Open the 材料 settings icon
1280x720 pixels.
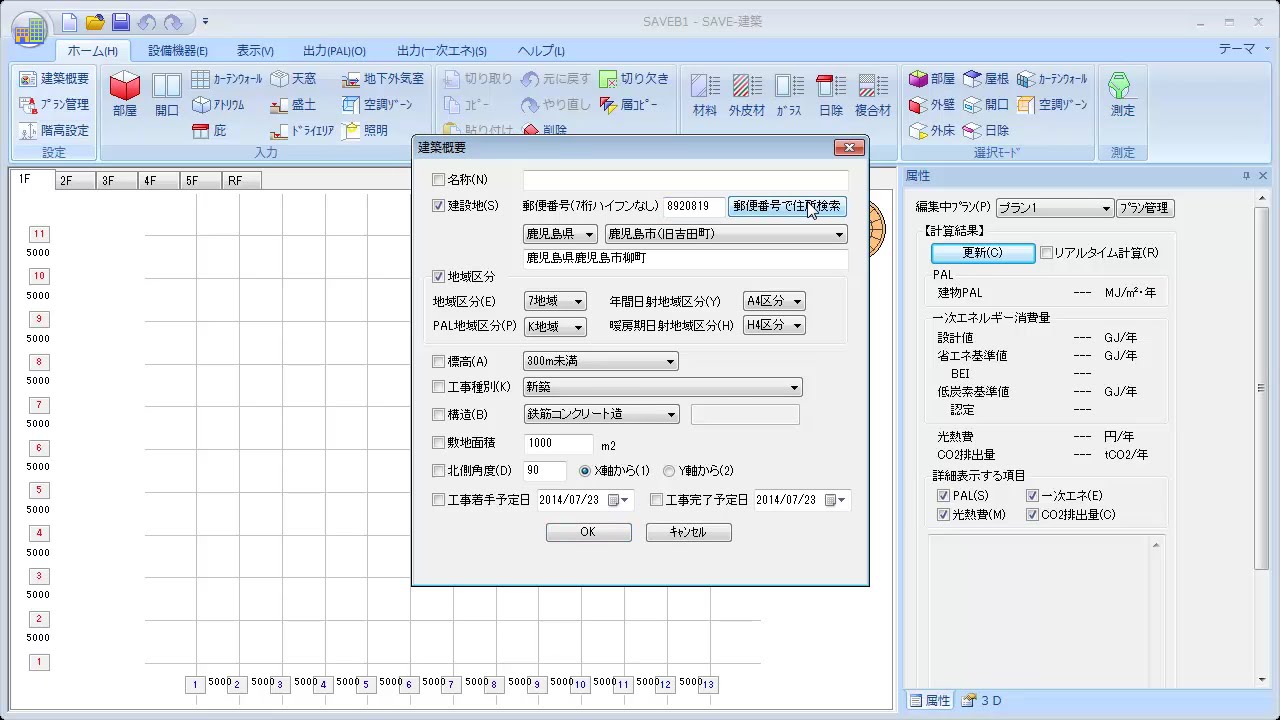705,94
